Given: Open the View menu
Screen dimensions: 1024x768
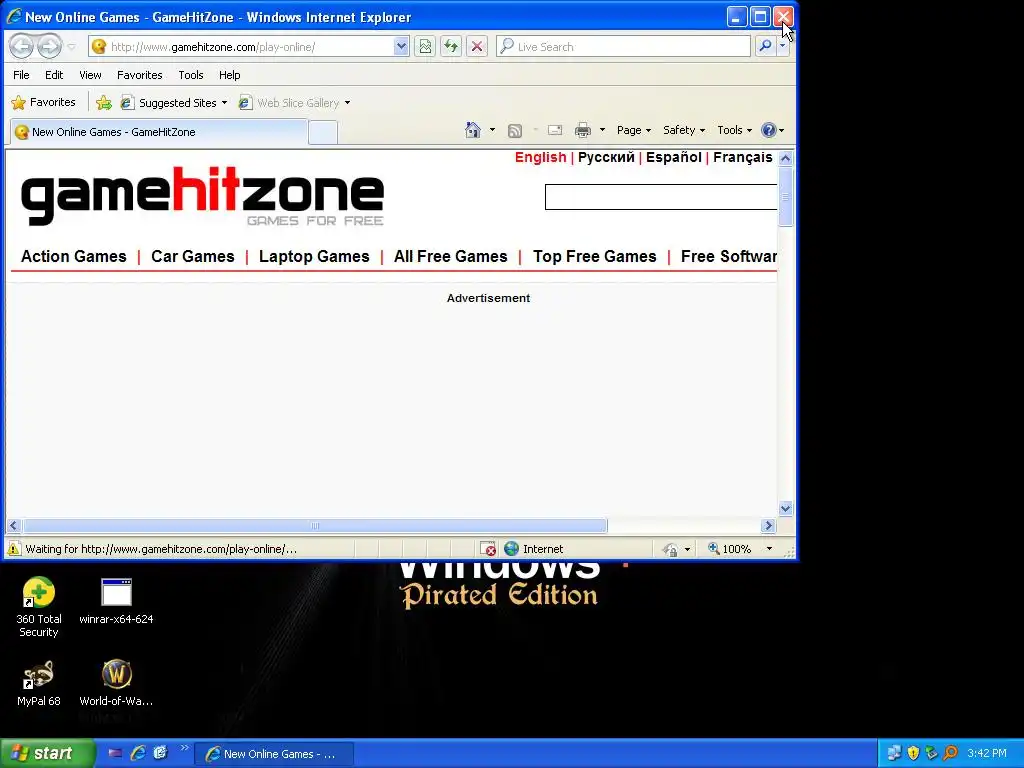Looking at the screenshot, I should [90, 75].
